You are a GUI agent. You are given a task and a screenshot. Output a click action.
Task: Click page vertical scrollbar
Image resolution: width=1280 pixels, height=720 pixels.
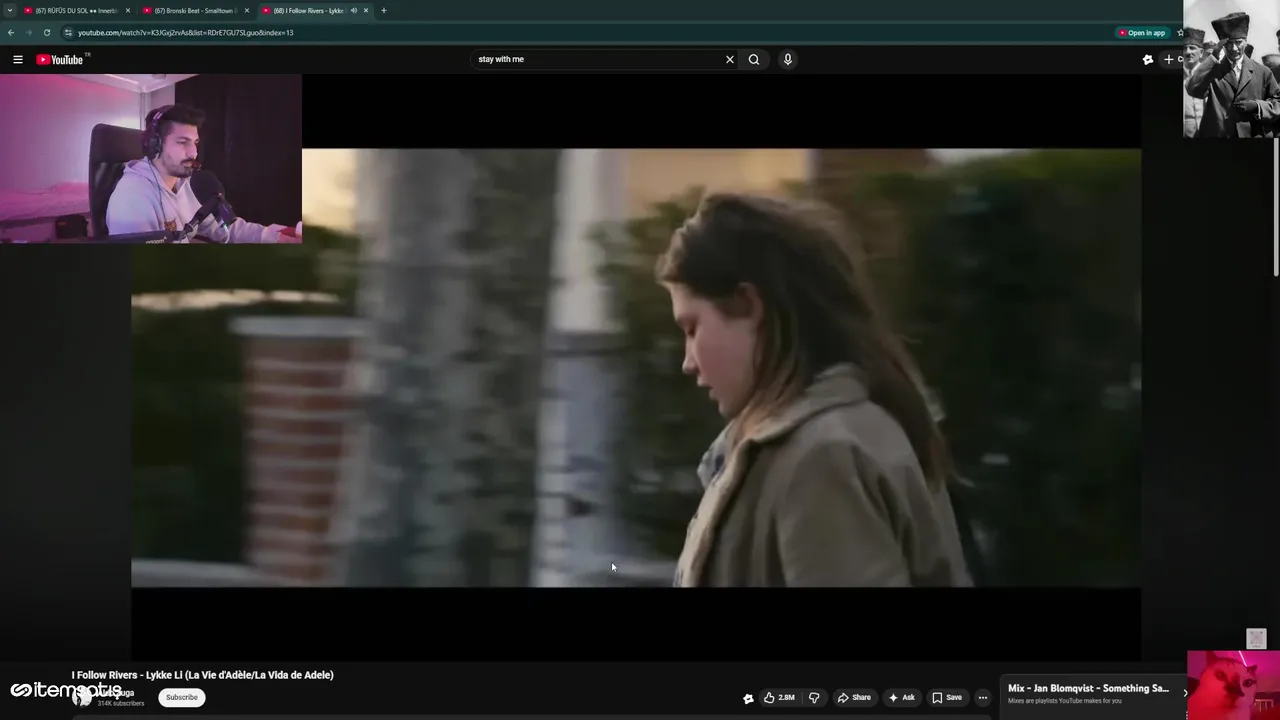click(x=1275, y=207)
